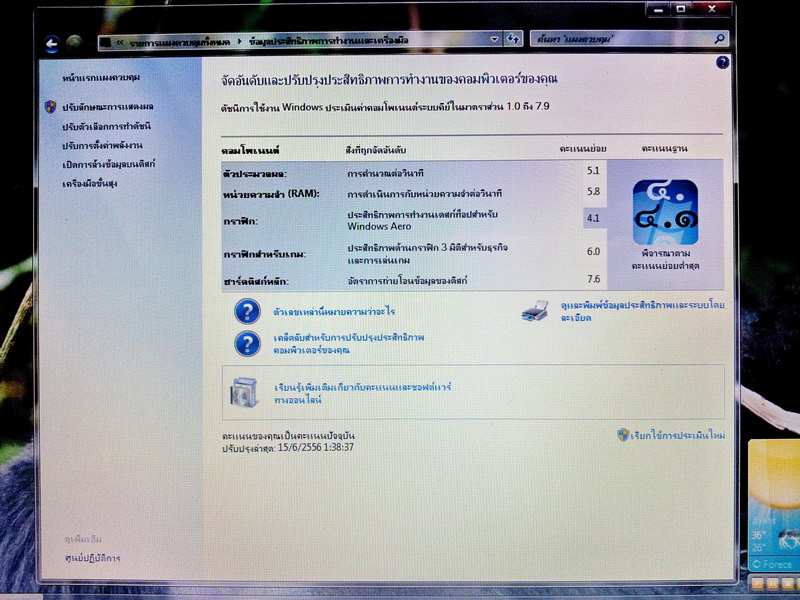Open ปรับลักษณะการแสดงผล visual effects link
Screen dimensions: 800x600
108,107
